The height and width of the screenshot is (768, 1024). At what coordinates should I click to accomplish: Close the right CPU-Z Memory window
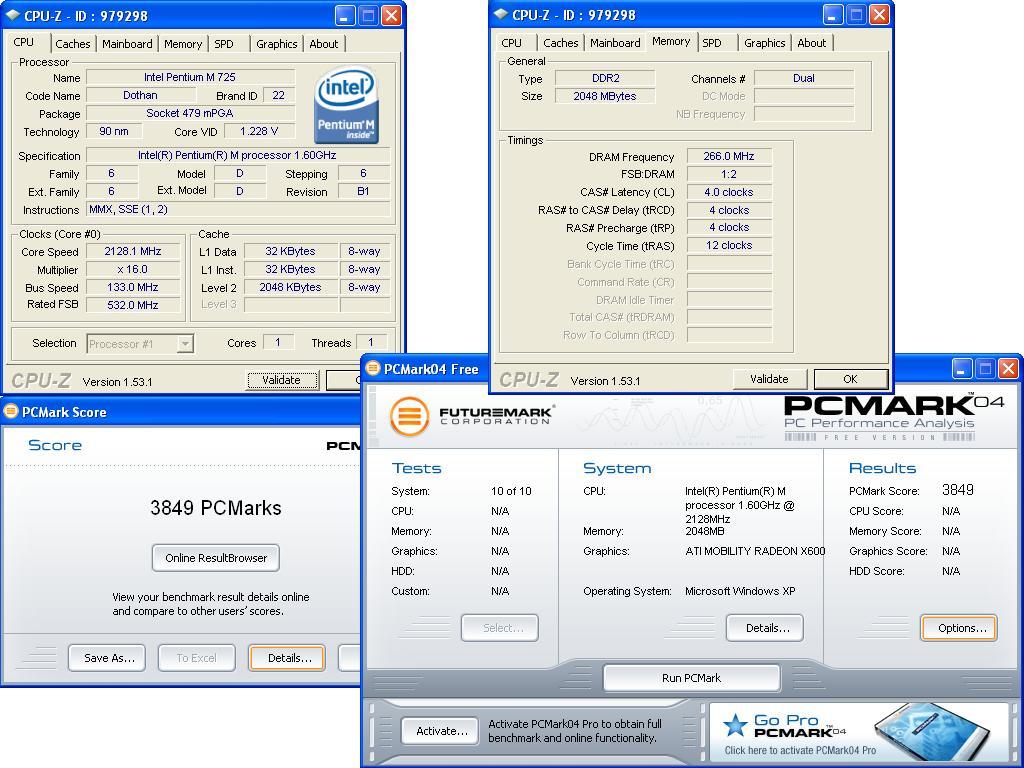(879, 14)
